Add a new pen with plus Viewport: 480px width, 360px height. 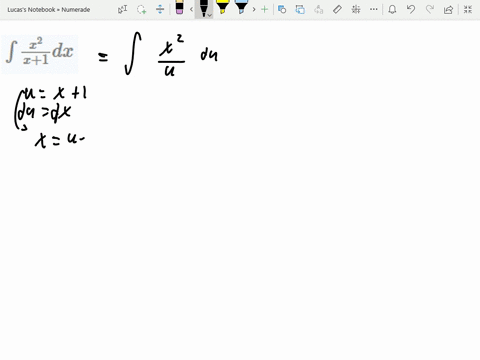[264, 9]
